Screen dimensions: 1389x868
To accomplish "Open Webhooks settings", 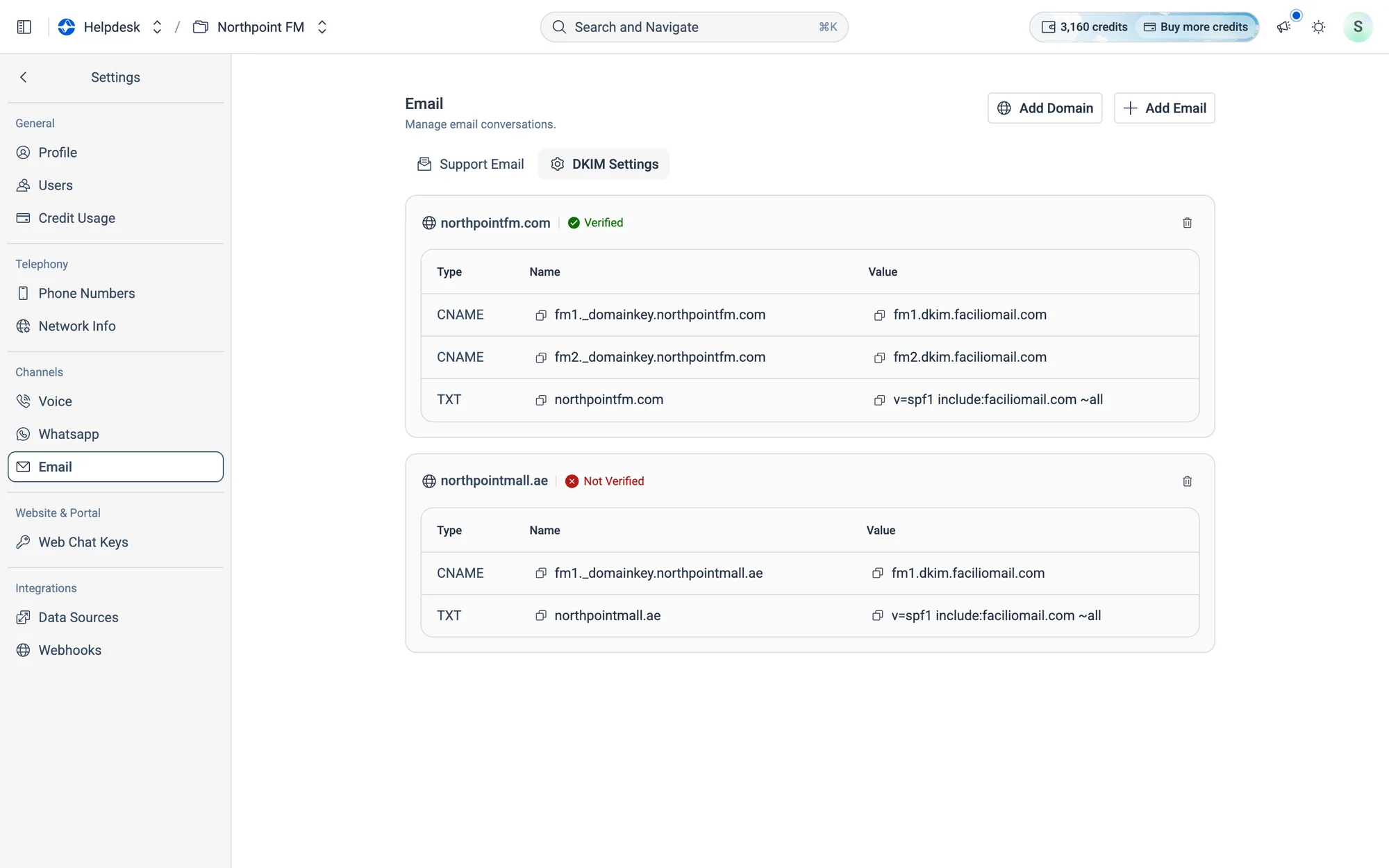I will [x=115, y=650].
